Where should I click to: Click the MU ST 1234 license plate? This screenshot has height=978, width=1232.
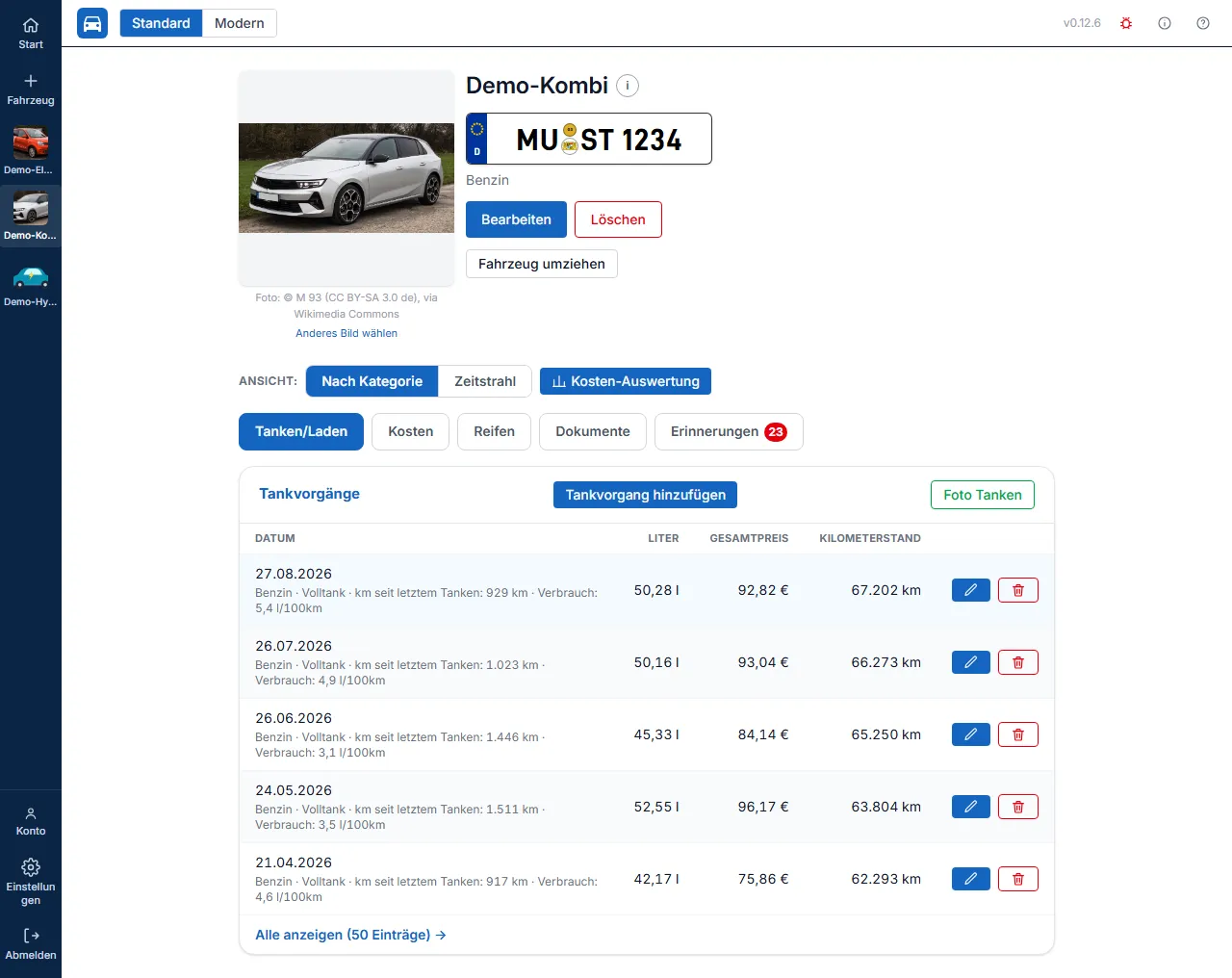(x=589, y=139)
